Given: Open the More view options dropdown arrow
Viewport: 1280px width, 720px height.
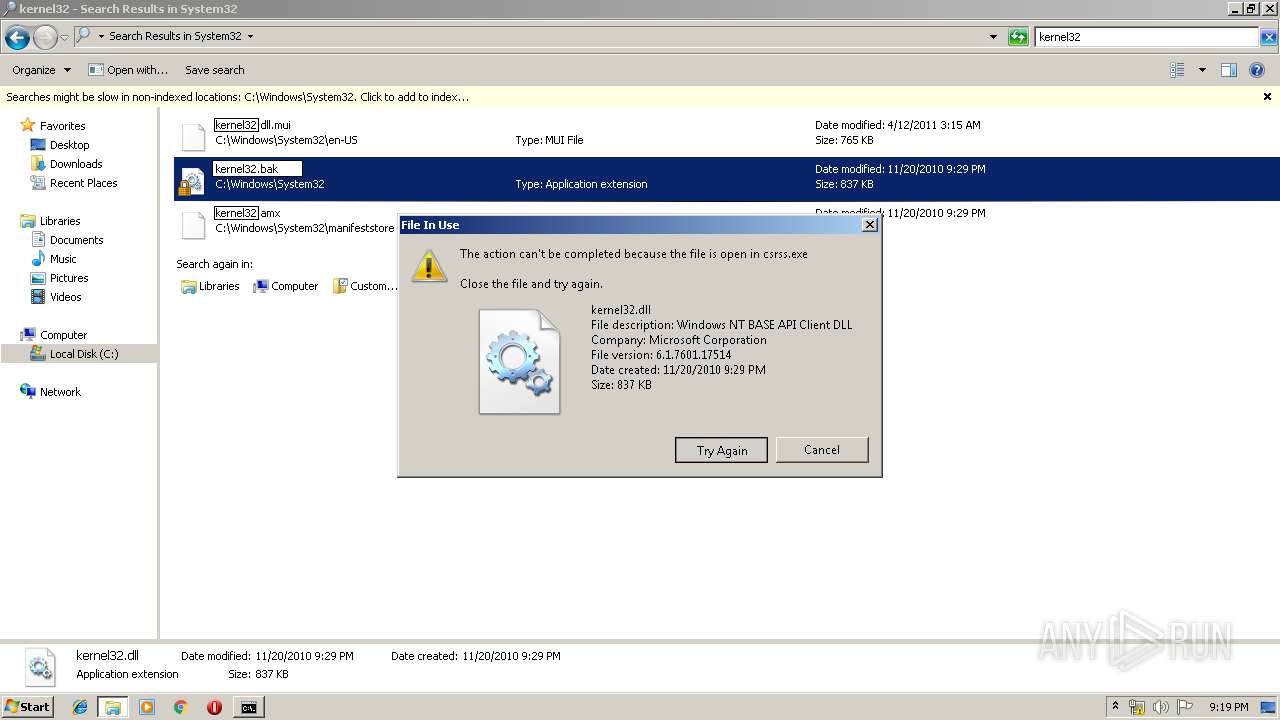Looking at the screenshot, I should point(1201,70).
